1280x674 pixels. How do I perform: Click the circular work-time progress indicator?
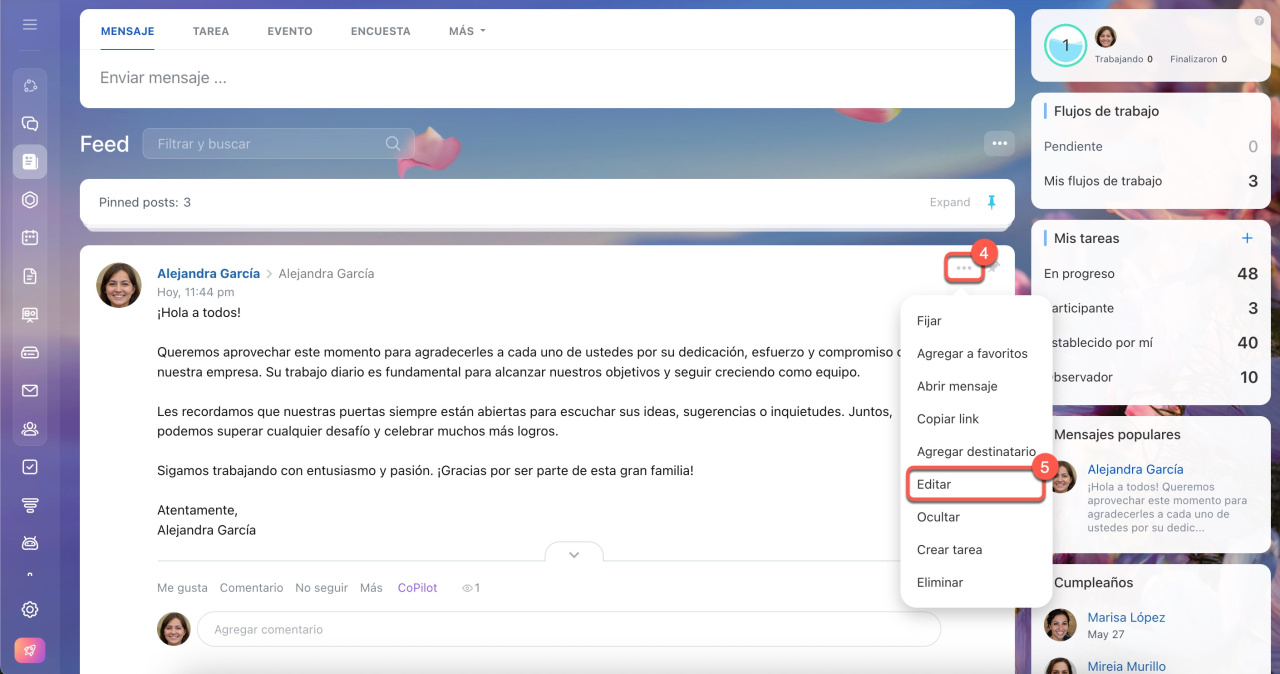(x=1065, y=46)
